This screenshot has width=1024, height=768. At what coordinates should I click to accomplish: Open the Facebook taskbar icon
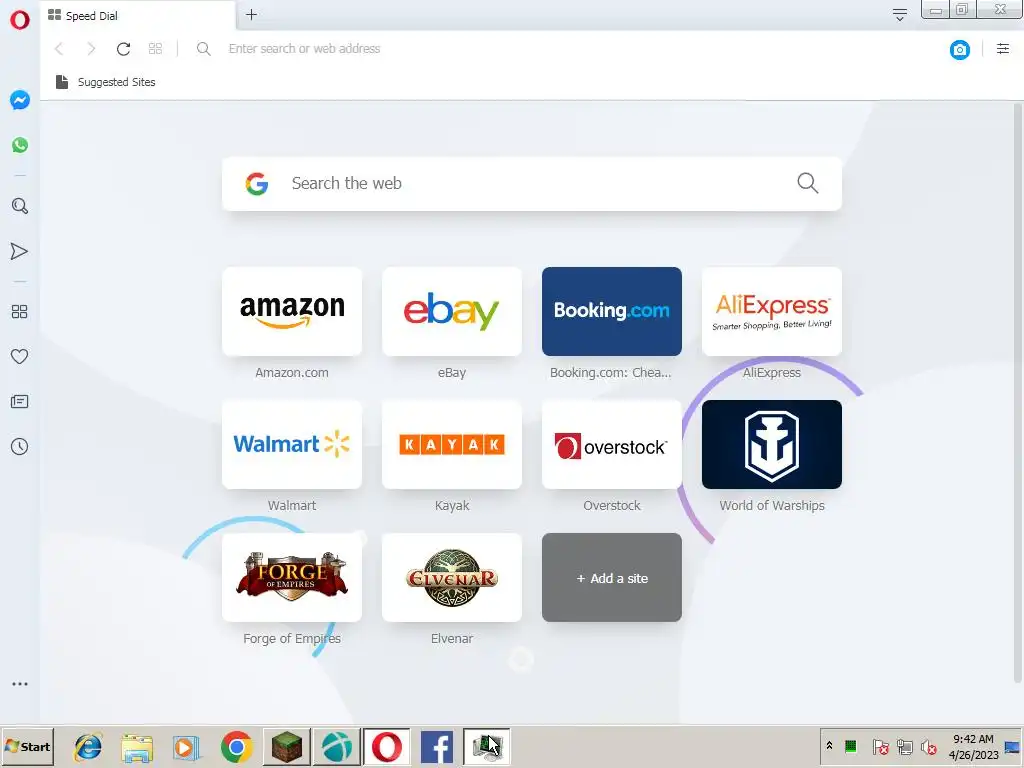point(437,747)
